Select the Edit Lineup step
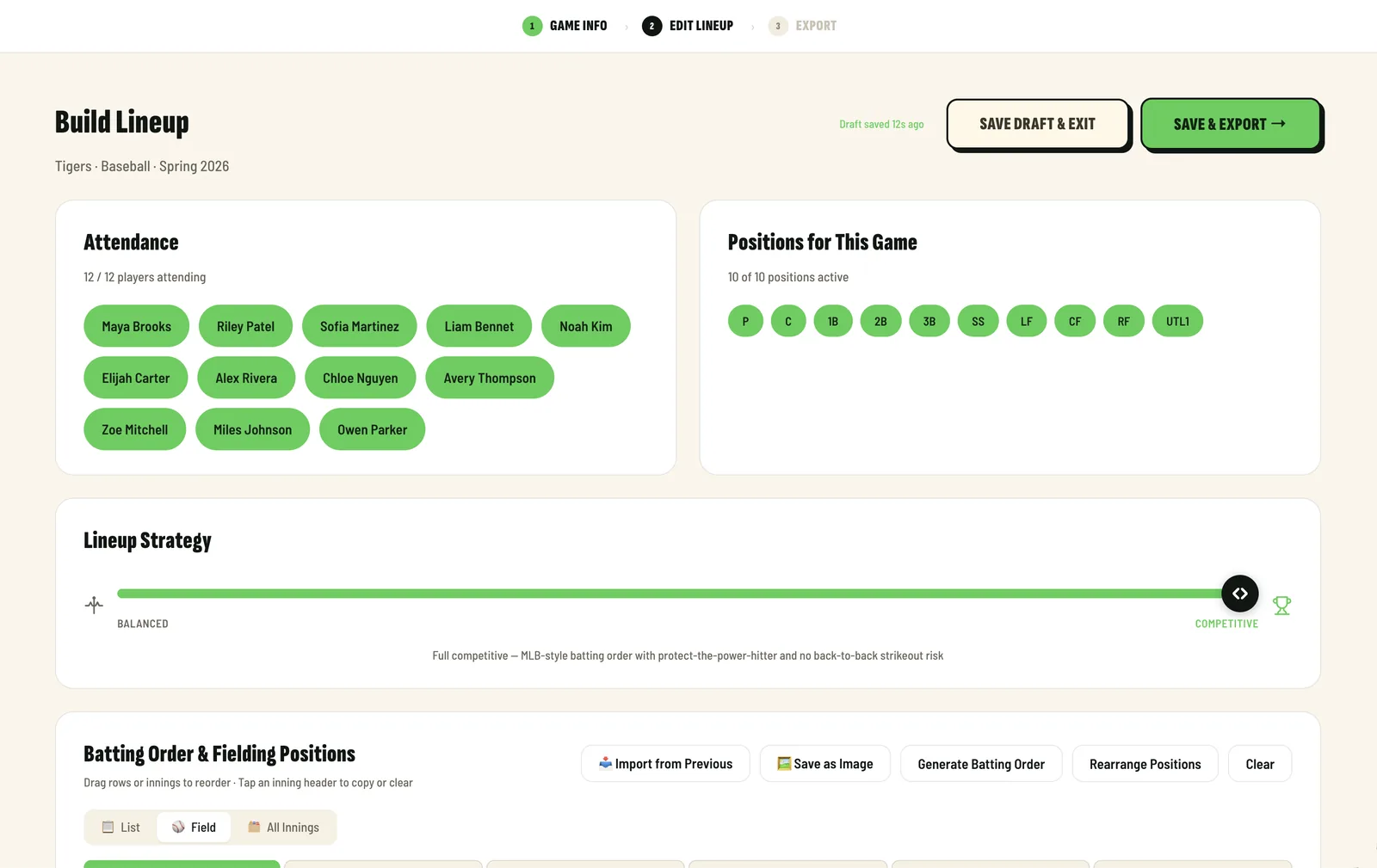The width and height of the screenshot is (1377, 868). [x=688, y=26]
